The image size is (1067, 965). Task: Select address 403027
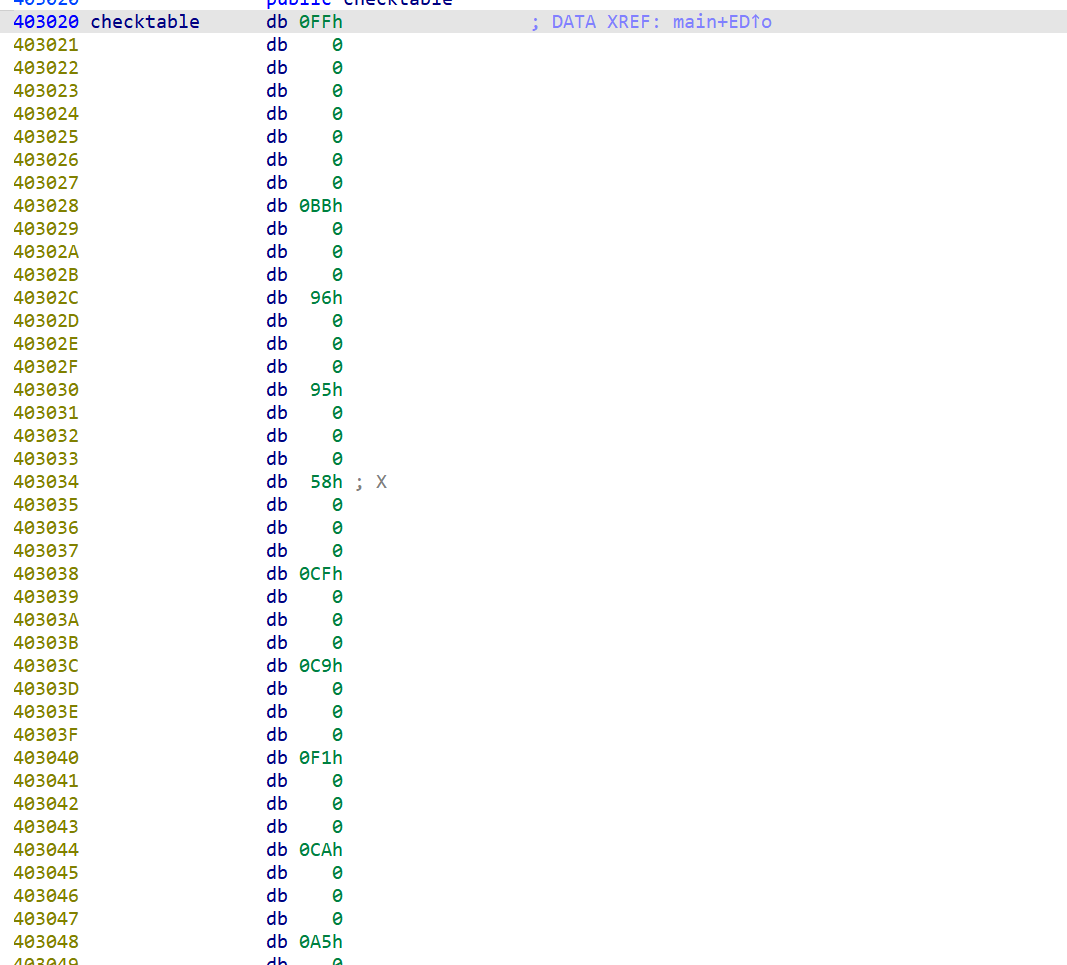click(x=46, y=183)
